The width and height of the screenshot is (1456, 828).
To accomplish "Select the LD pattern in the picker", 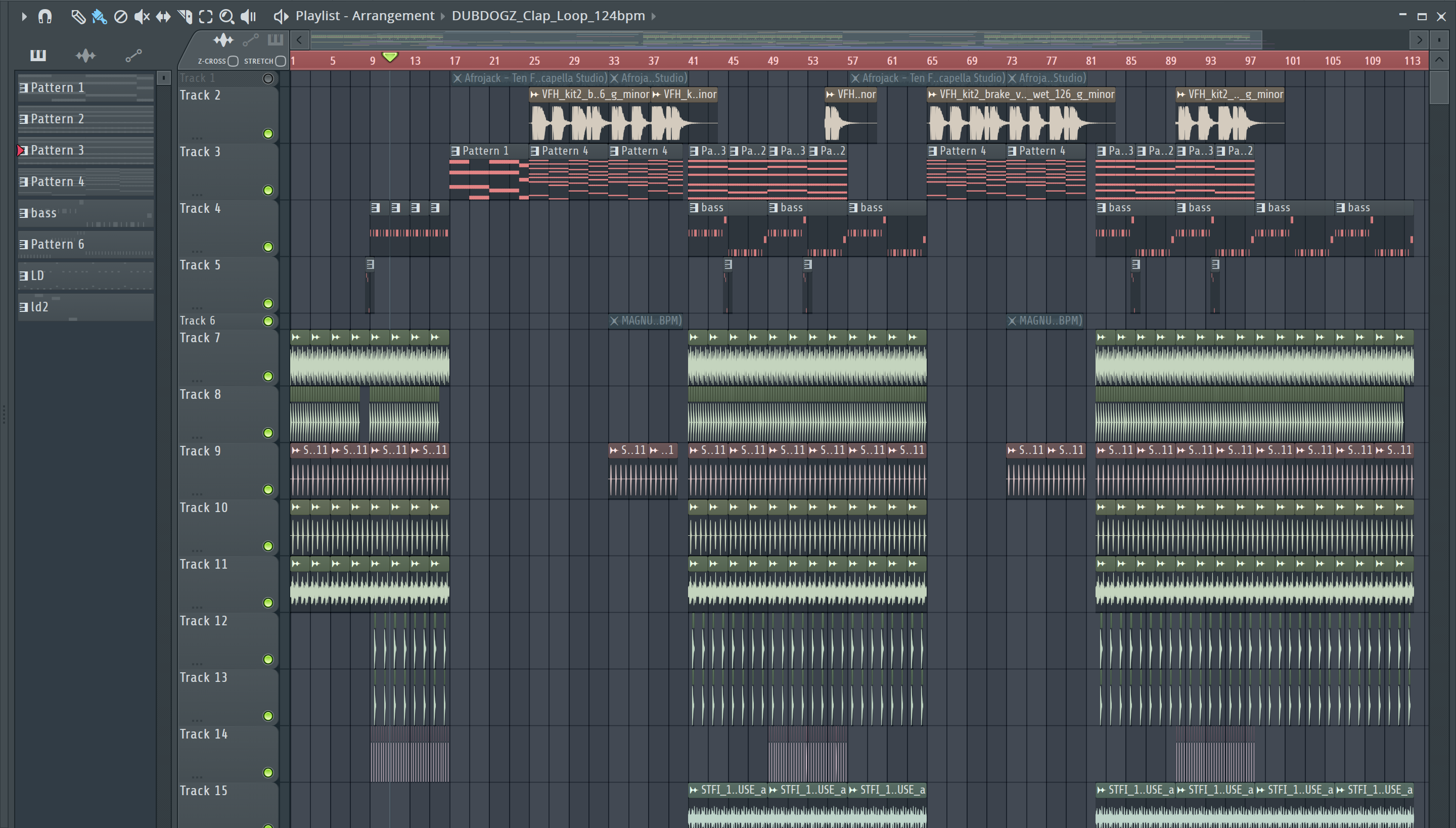I will pyautogui.click(x=86, y=275).
